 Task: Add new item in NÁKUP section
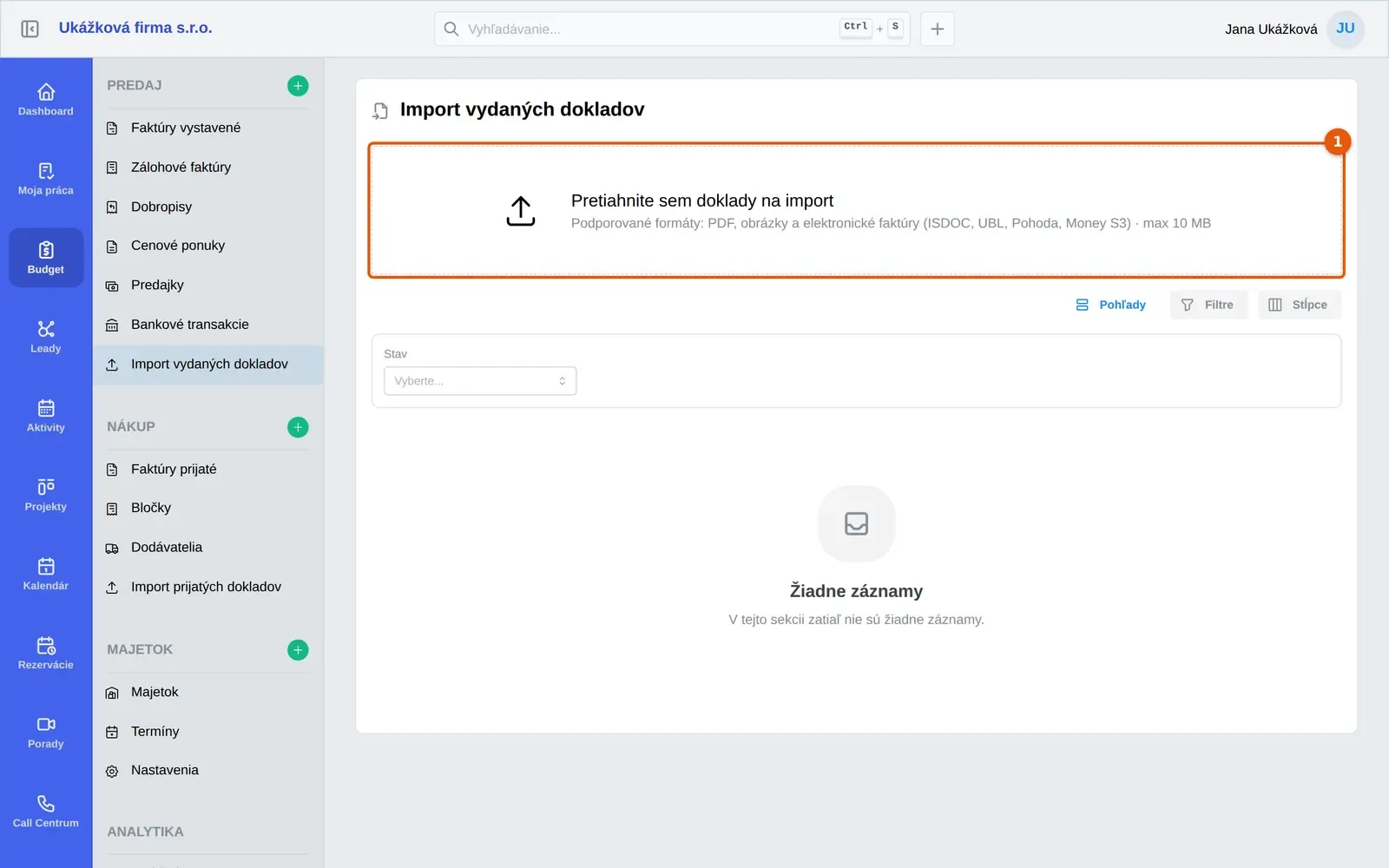pos(298,427)
